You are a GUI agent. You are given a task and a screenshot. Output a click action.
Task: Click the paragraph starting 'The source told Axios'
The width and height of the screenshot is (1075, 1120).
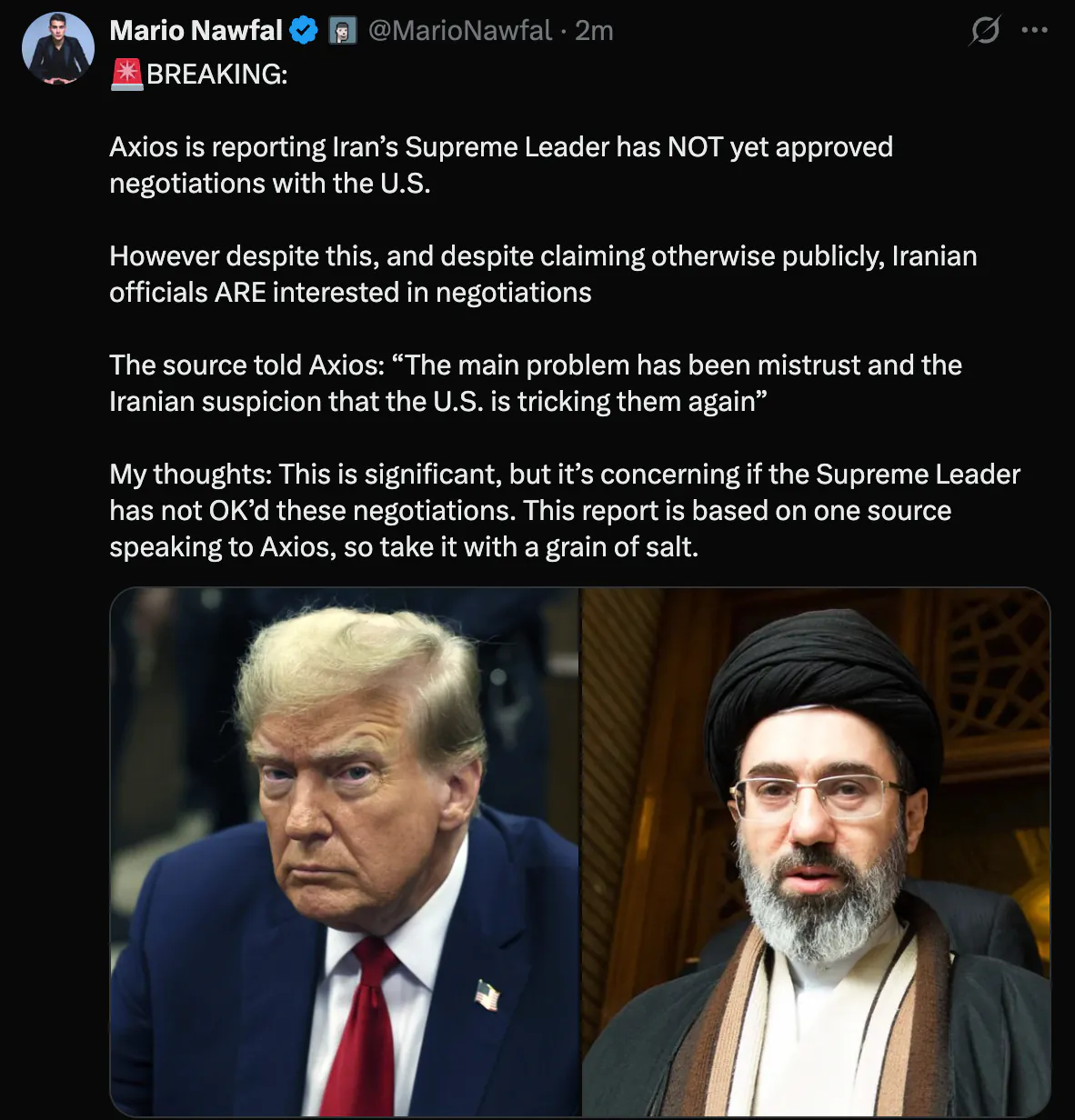point(536,383)
